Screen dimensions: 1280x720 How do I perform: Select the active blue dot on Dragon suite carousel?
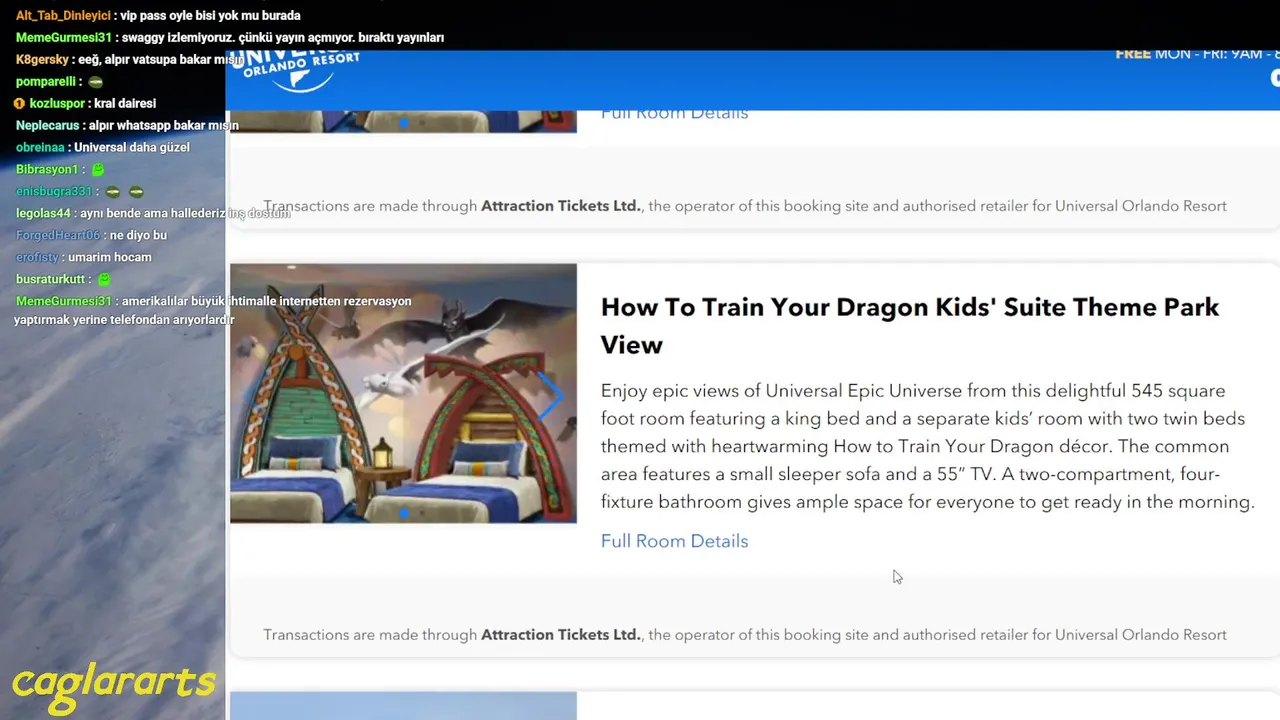pos(404,513)
